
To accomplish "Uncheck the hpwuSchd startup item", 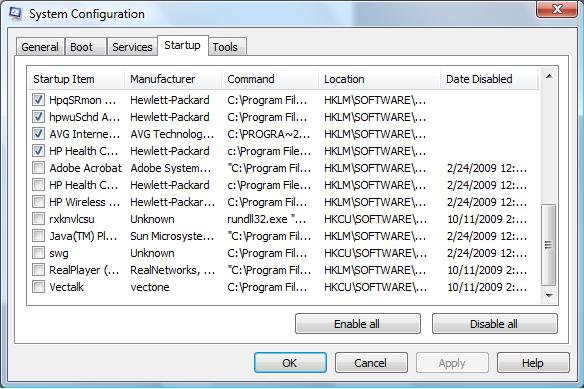I will point(38,117).
